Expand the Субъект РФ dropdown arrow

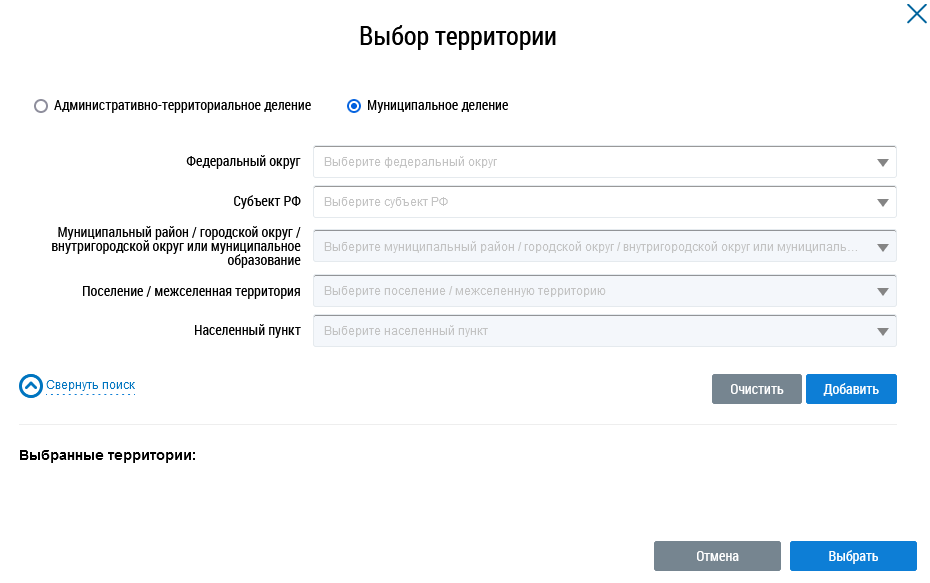pyautogui.click(x=882, y=202)
